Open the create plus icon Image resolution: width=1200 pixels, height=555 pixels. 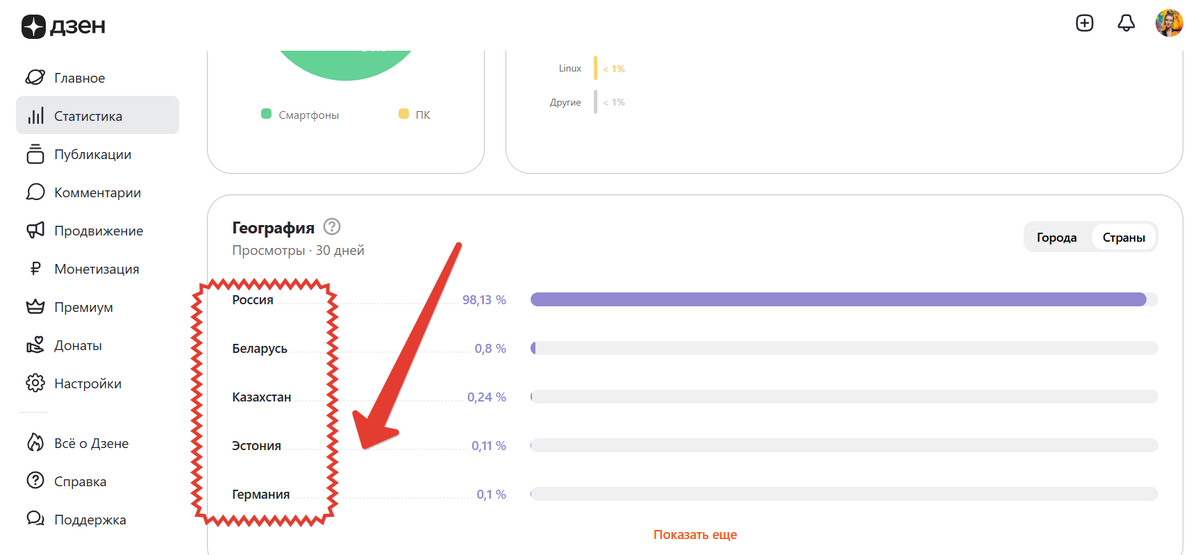[x=1084, y=23]
